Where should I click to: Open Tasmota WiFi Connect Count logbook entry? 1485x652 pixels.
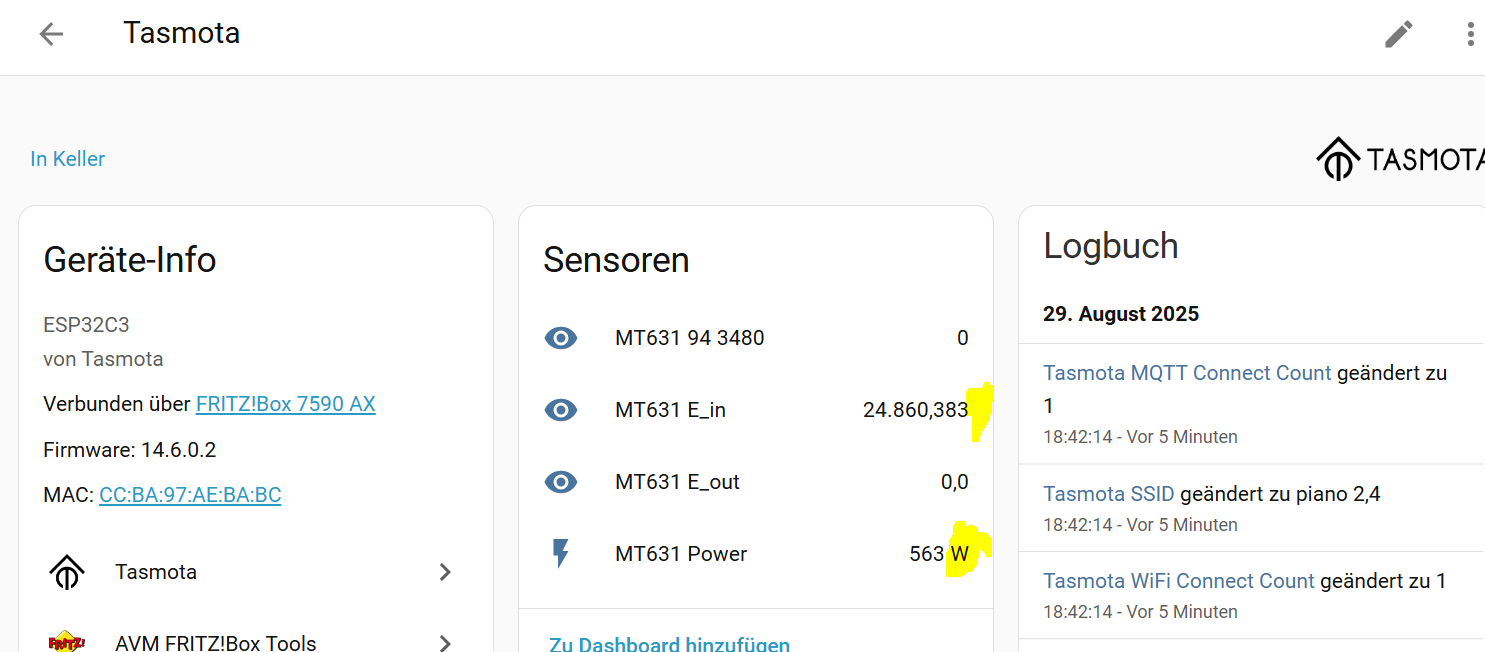(1178, 581)
